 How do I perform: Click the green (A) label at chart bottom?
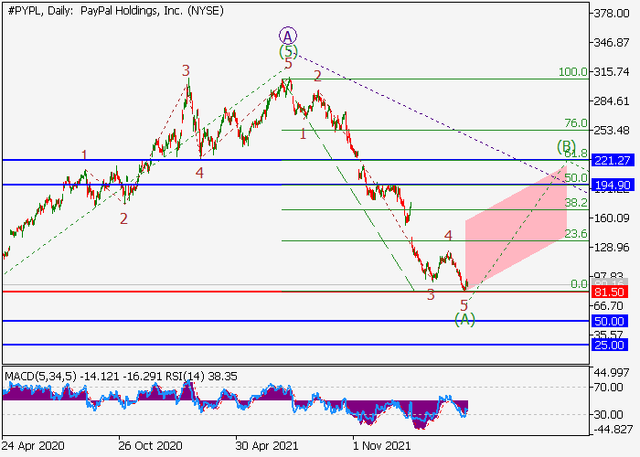464,319
